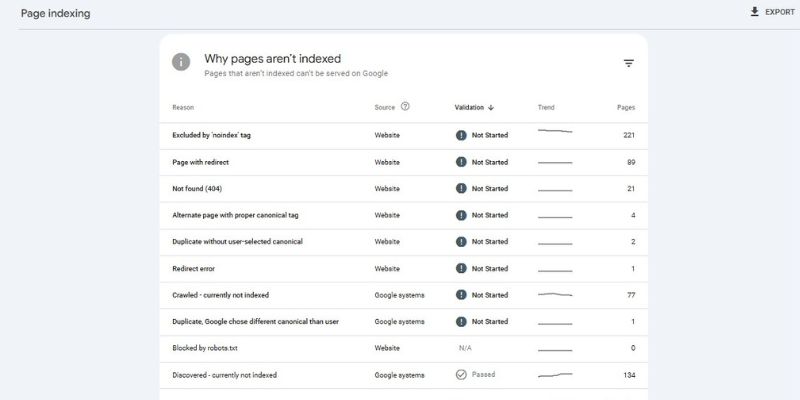Click the info icon beside the heading

point(181,62)
